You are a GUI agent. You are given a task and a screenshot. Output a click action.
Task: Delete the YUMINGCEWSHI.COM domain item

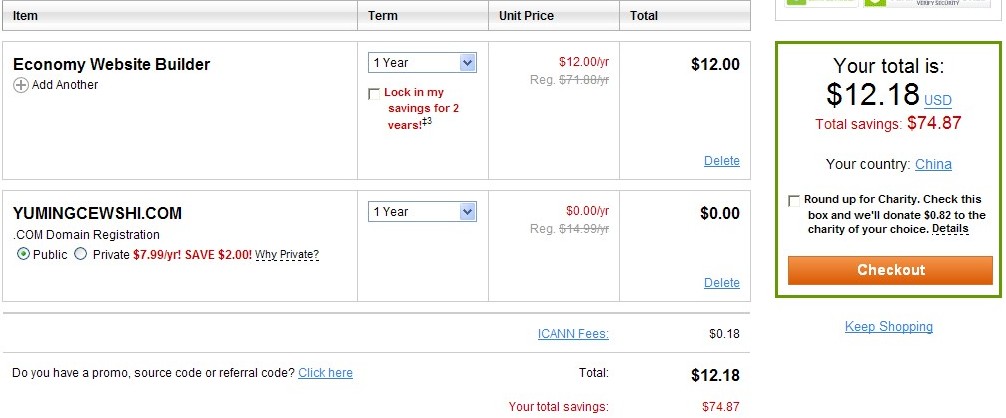(722, 283)
